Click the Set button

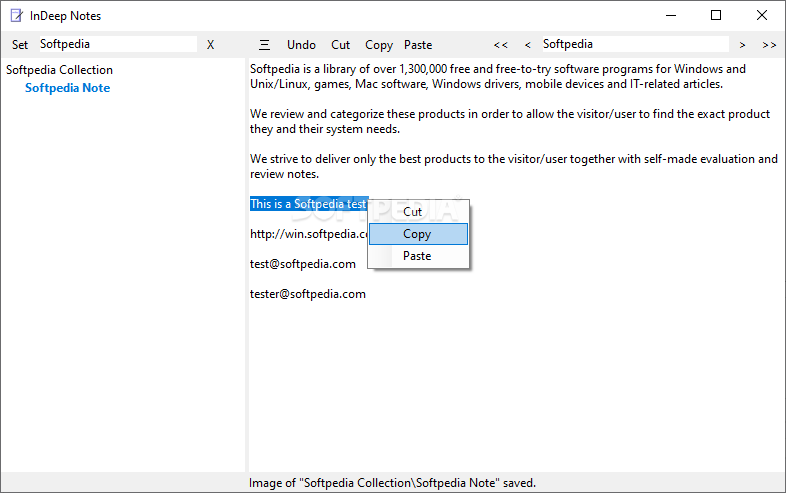tap(20, 45)
